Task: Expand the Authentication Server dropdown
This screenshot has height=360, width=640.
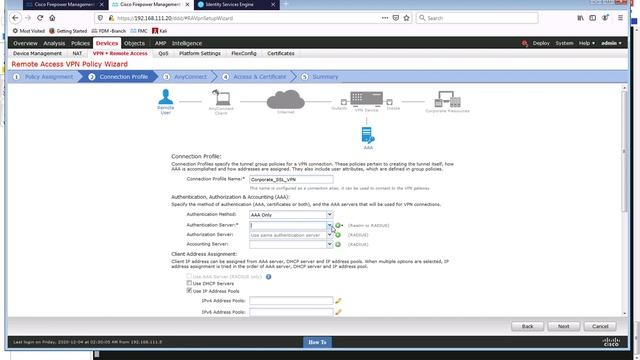Action: pyautogui.click(x=329, y=225)
